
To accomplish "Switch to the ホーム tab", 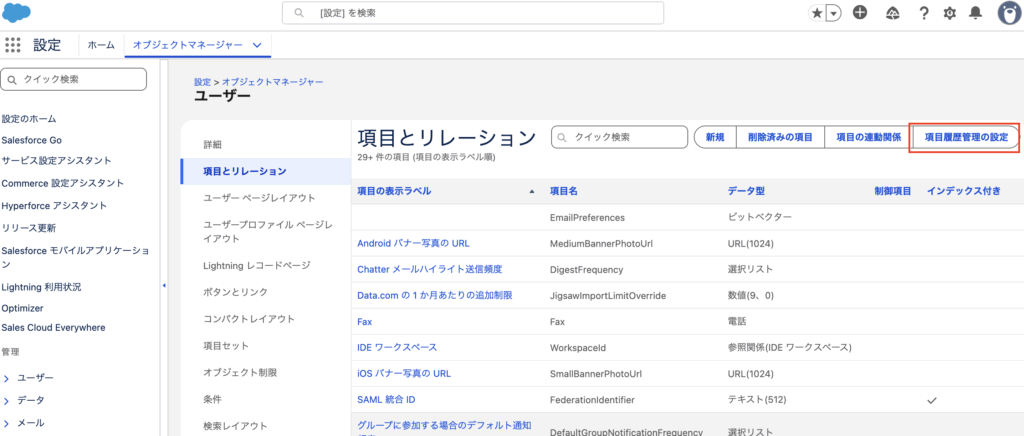I will [x=101, y=45].
